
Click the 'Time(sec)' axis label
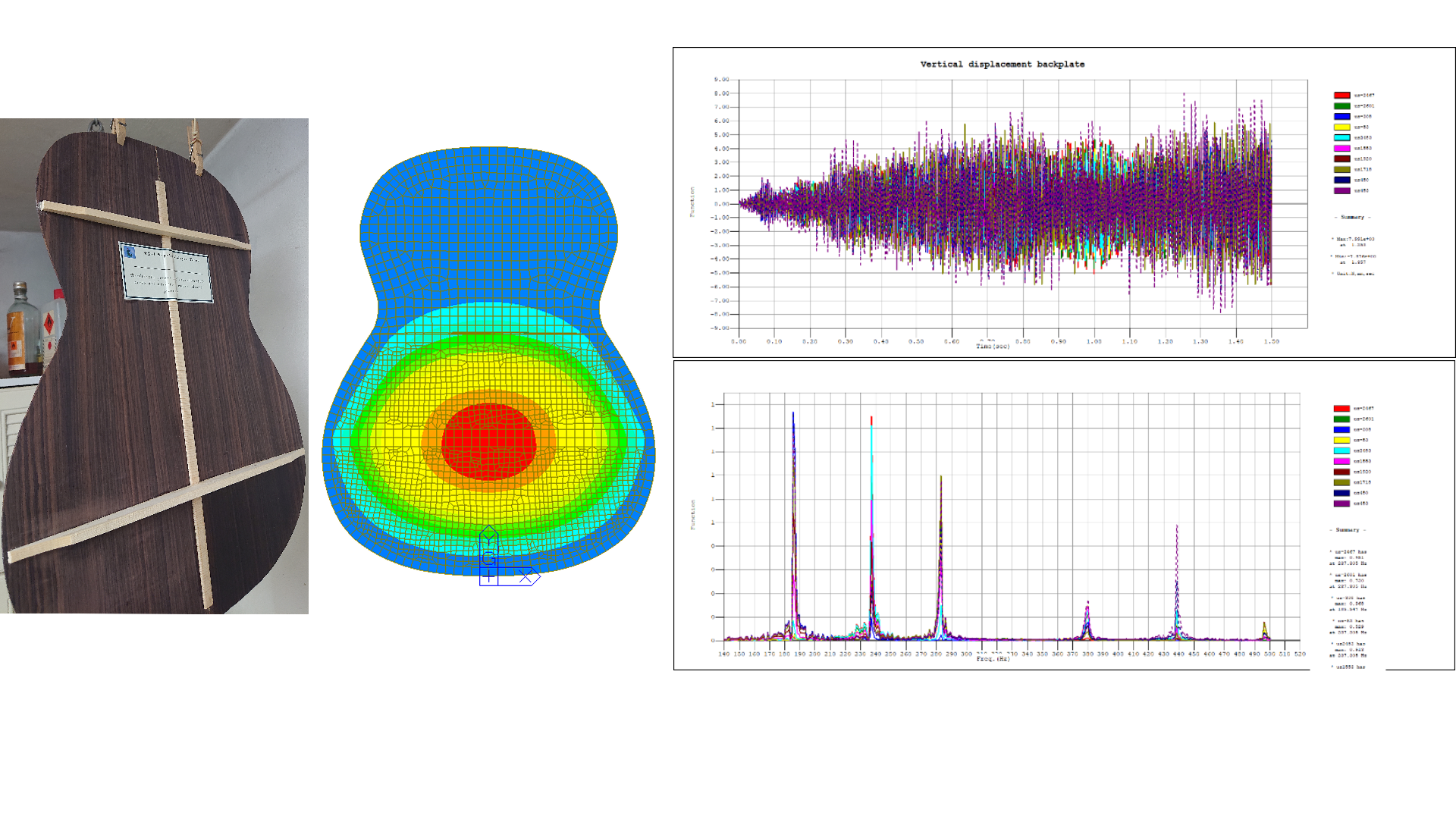993,347
